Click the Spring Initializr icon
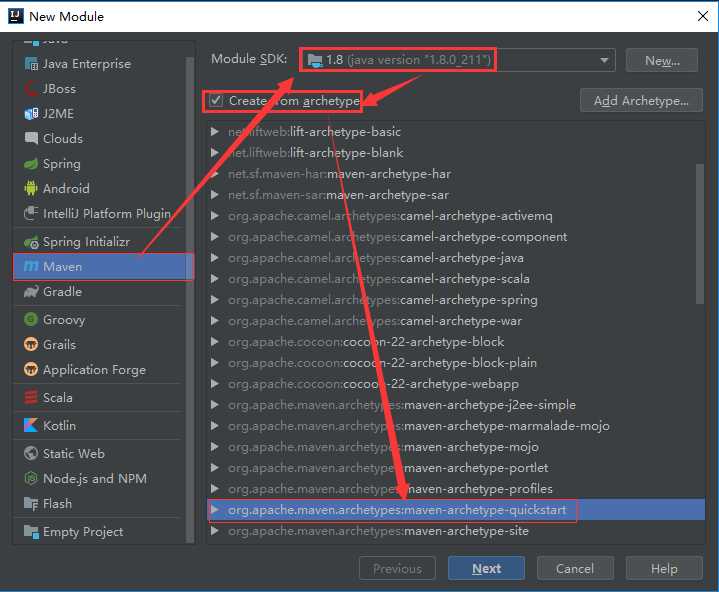This screenshot has width=719, height=592. coord(31,242)
